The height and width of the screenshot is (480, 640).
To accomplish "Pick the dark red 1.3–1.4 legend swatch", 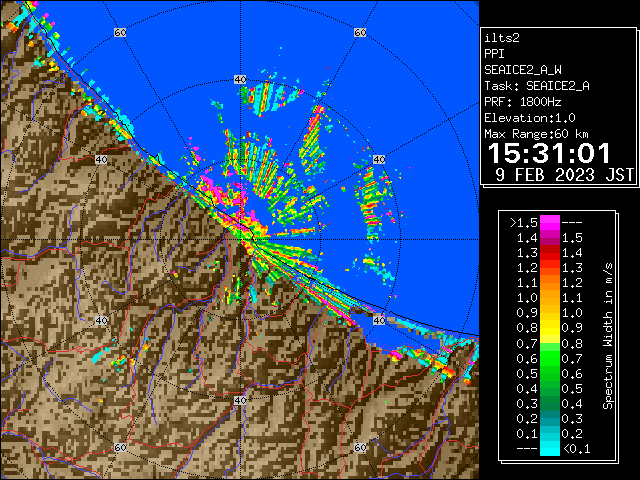I will (x=550, y=253).
